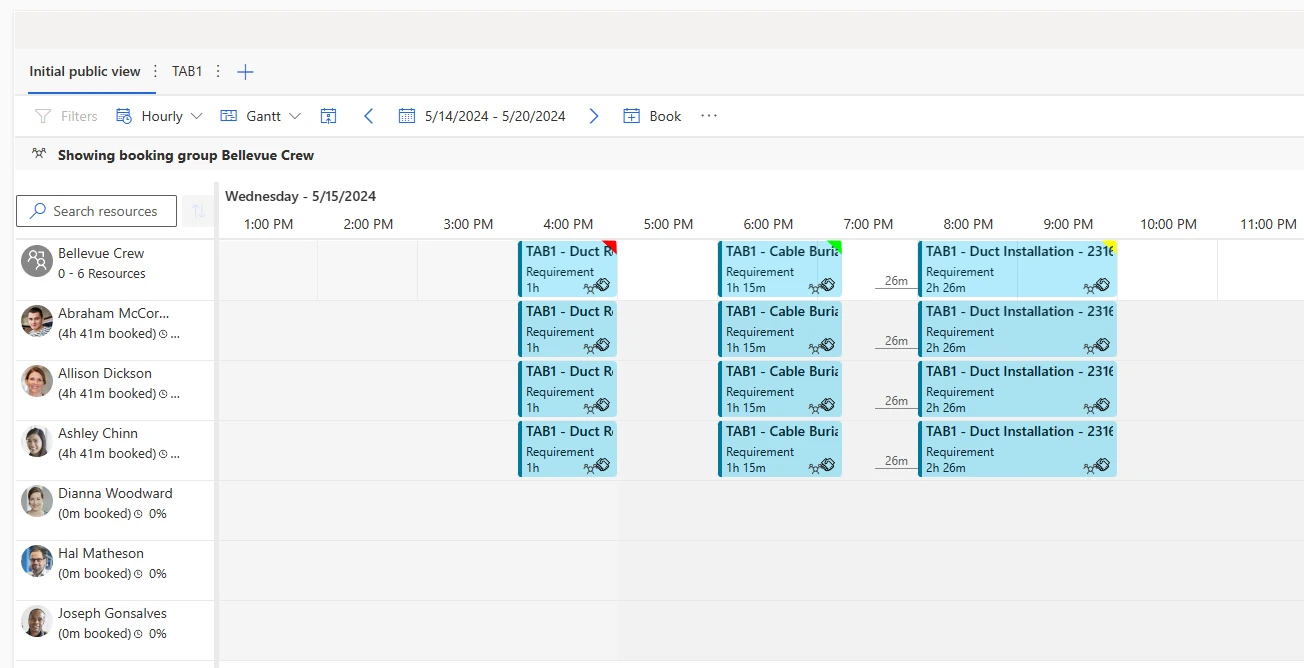This screenshot has height=668, width=1304.
Task: Select the Initial public view tab
Action: pos(85,71)
